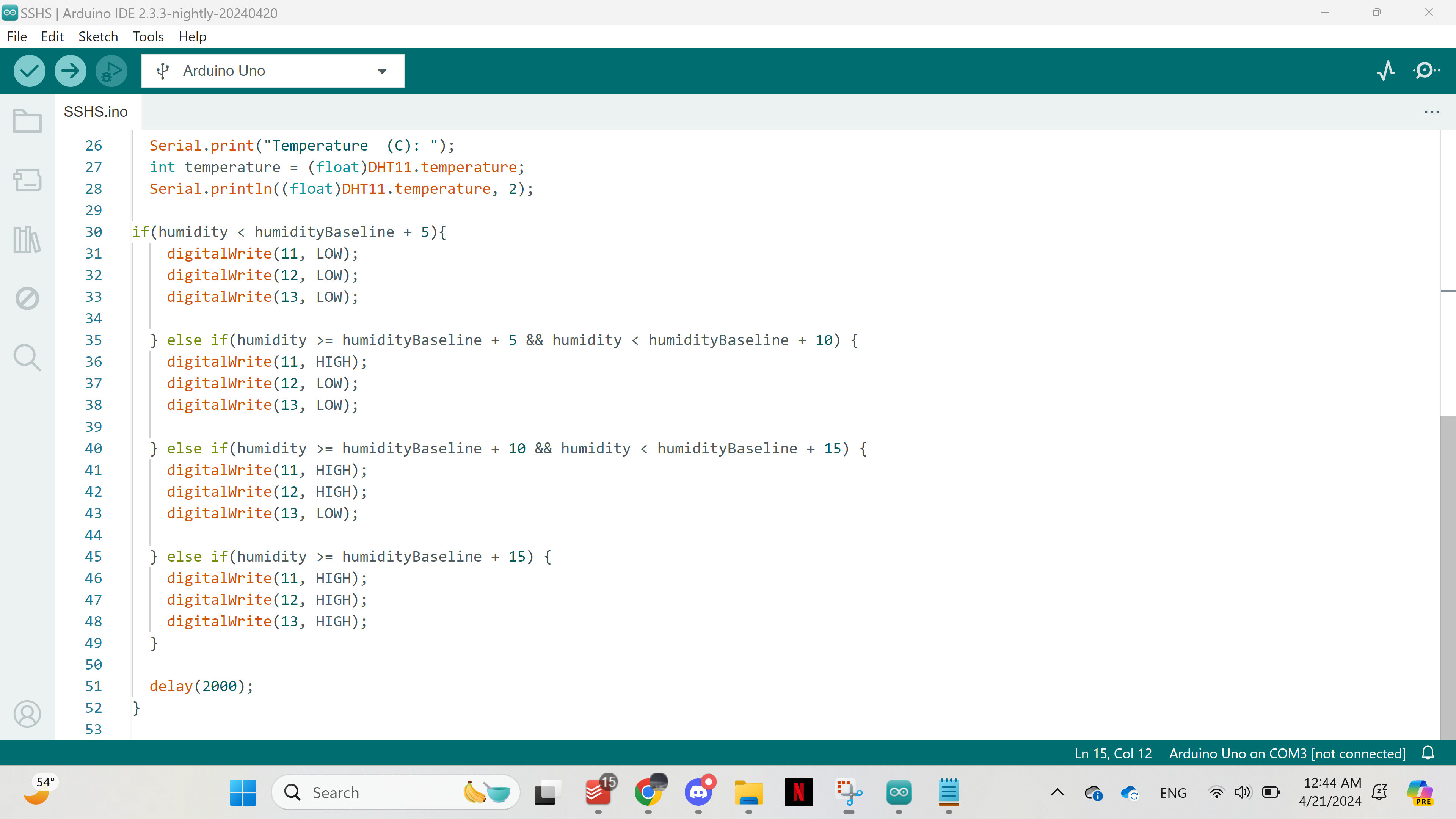Open the Serial Plotter
This screenshot has height=819, width=1456.
[1385, 71]
